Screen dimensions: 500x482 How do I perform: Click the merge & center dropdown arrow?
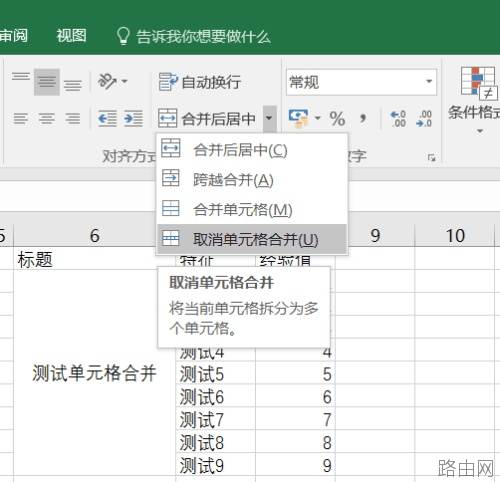pos(269,118)
